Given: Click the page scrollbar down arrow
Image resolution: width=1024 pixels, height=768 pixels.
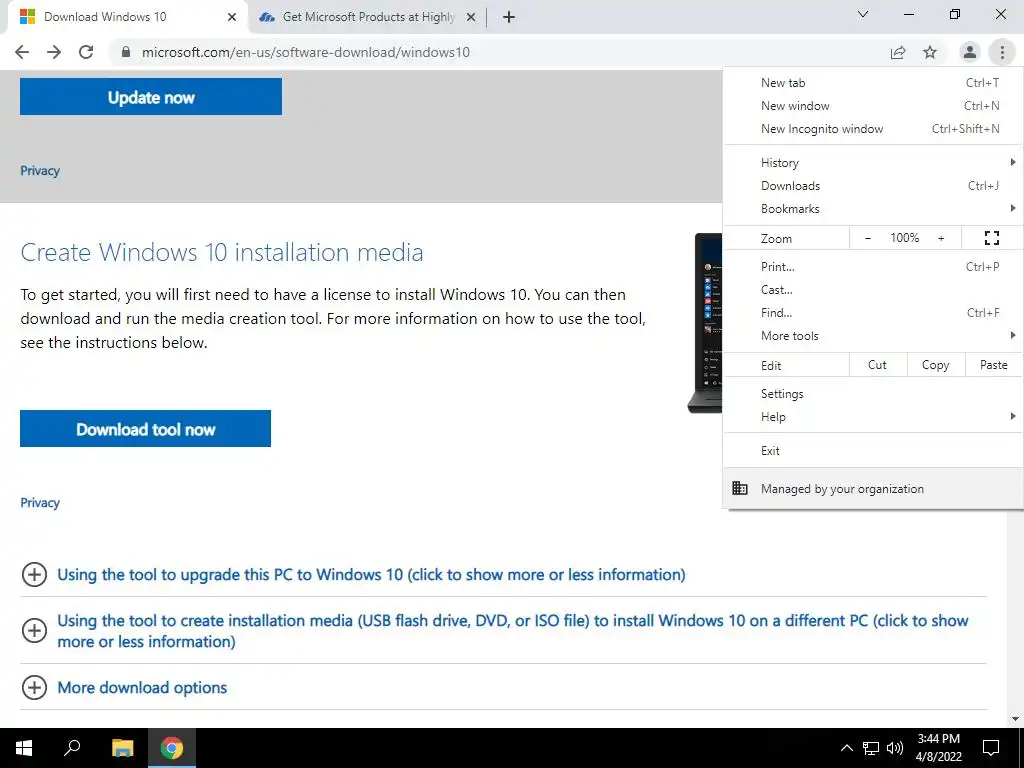Looking at the screenshot, I should click(1015, 720).
